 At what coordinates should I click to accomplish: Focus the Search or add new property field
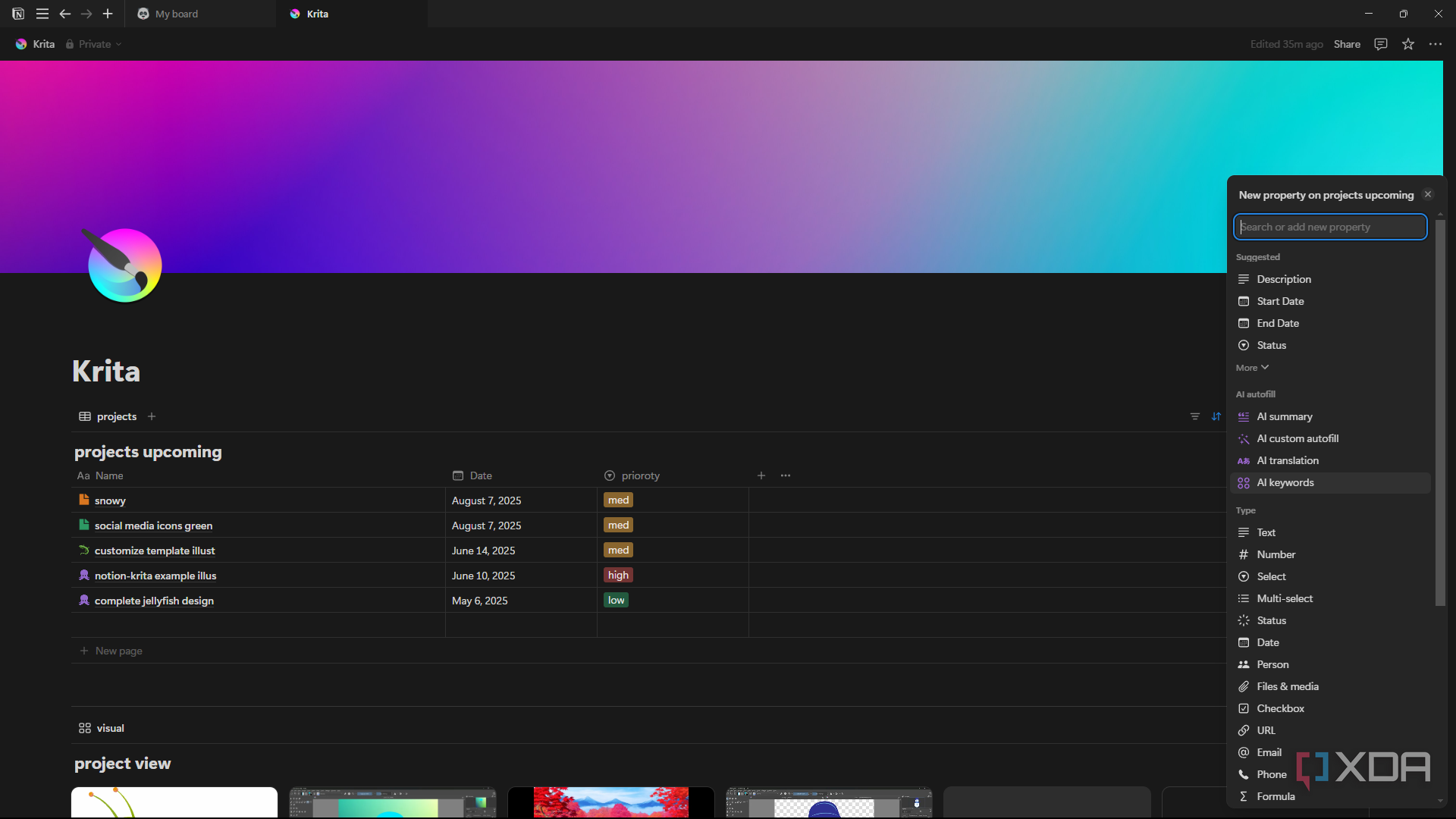(x=1330, y=227)
